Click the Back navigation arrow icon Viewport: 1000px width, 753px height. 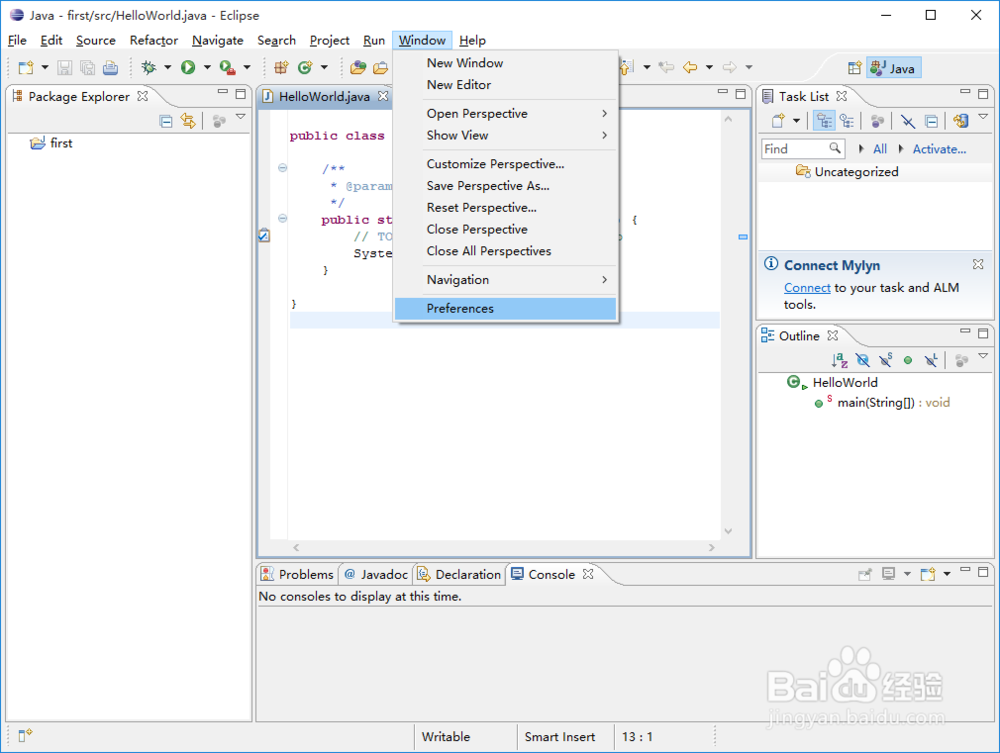pos(689,67)
